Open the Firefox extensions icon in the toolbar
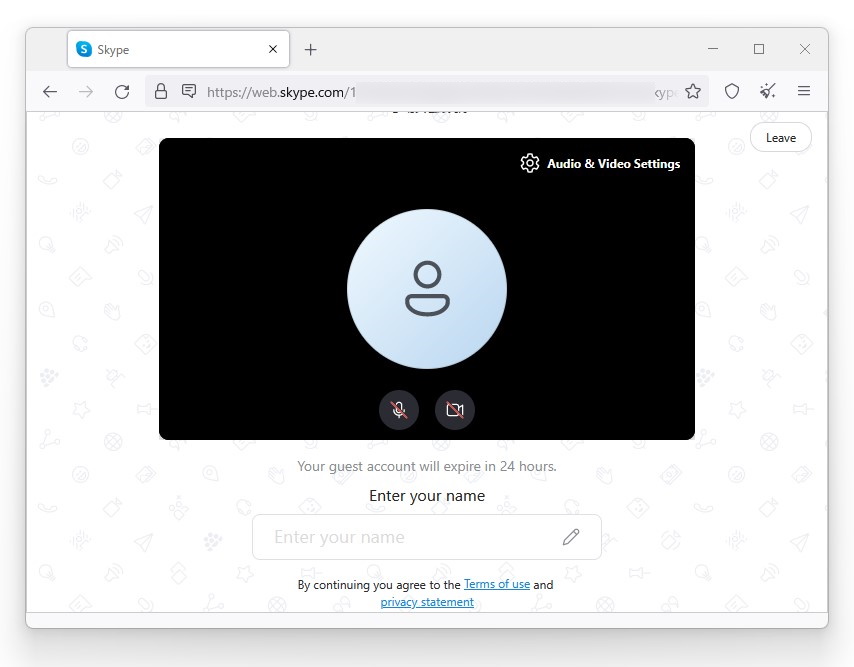Image resolution: width=854 pixels, height=667 pixels. point(767,91)
